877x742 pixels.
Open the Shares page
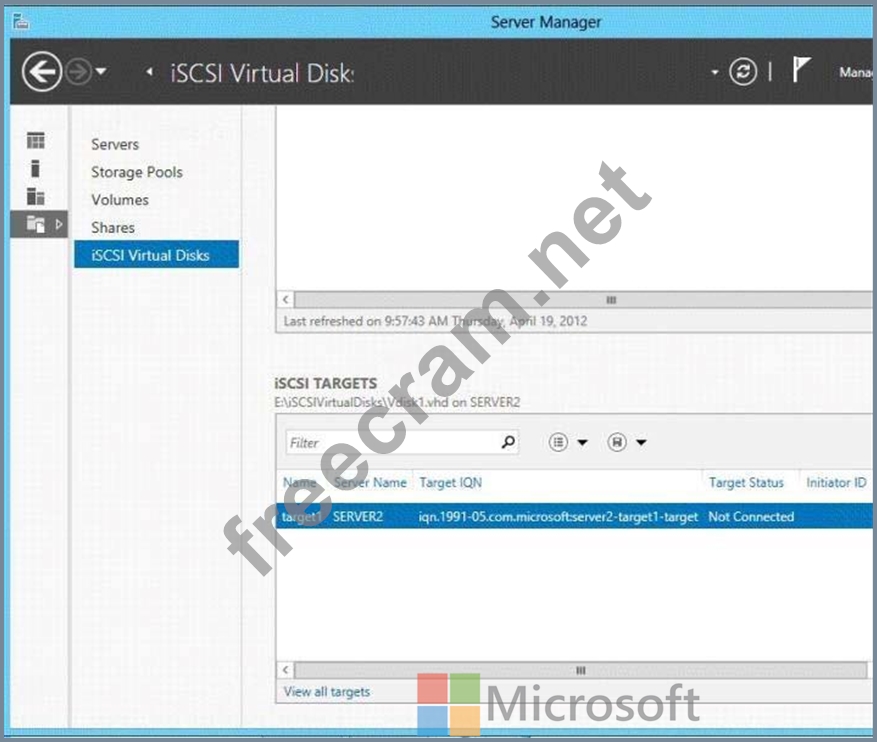pos(113,228)
